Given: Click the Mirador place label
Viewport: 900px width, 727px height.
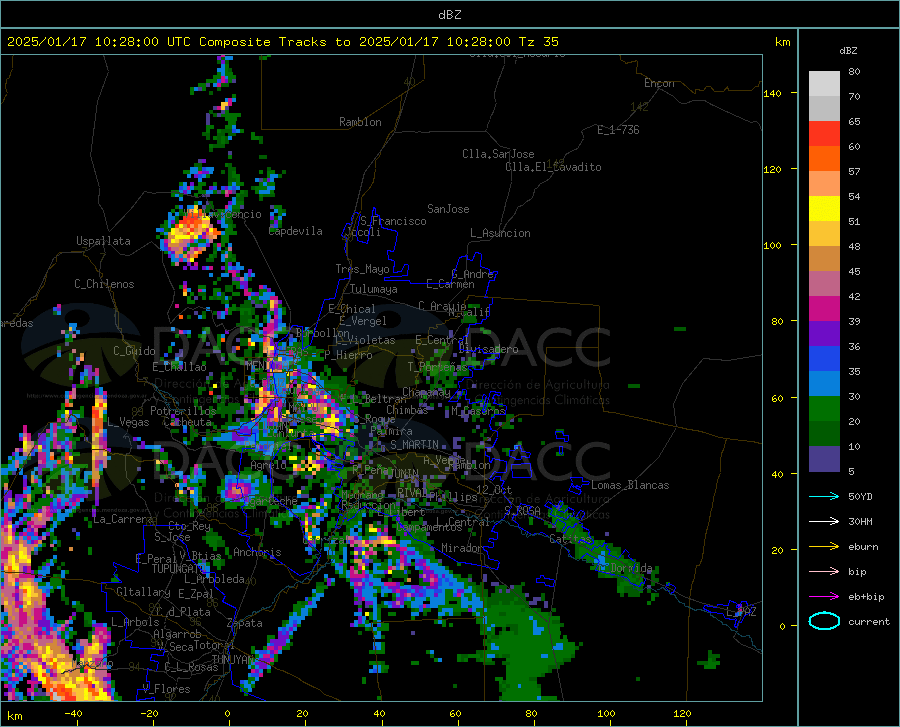Looking at the screenshot, I should pos(461,548).
